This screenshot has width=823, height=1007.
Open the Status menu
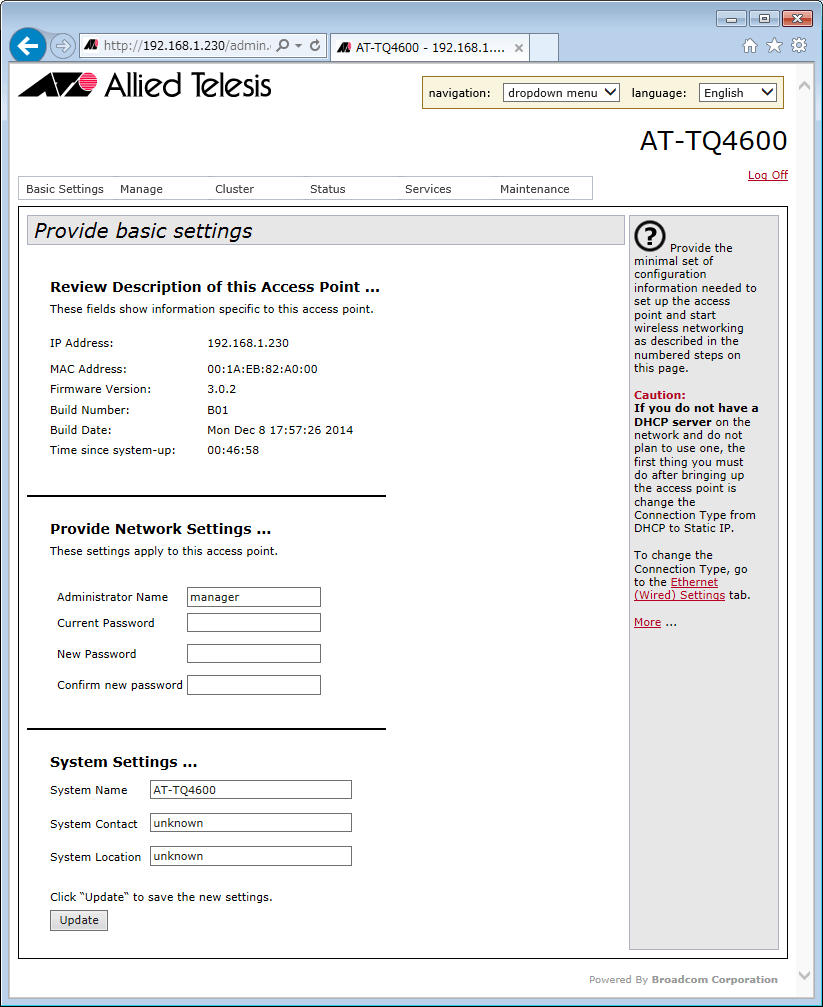point(328,189)
